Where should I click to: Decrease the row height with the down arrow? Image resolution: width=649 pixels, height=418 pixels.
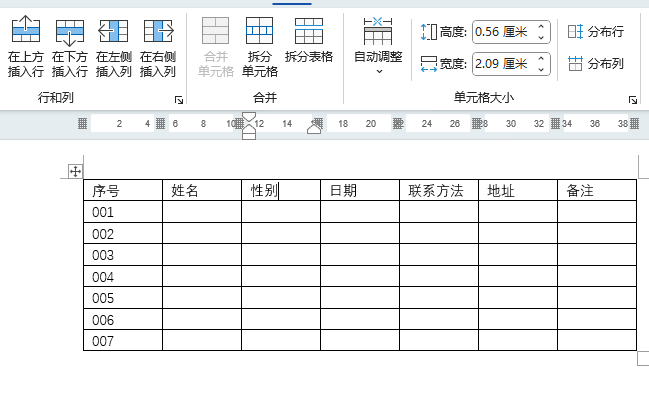[x=541, y=37]
